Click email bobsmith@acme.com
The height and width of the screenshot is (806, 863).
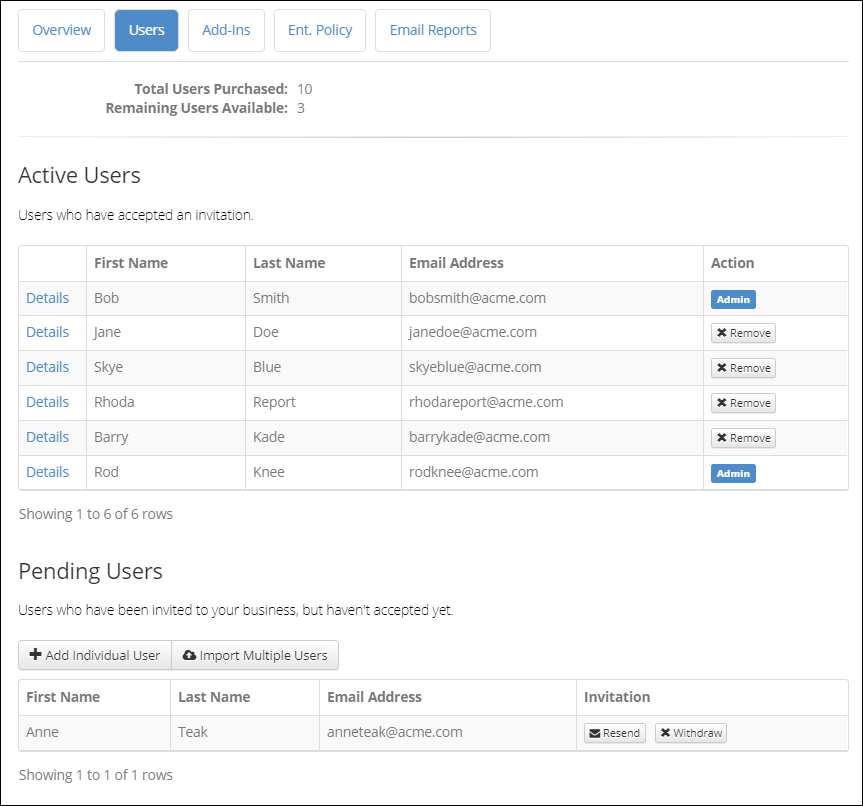tap(477, 298)
